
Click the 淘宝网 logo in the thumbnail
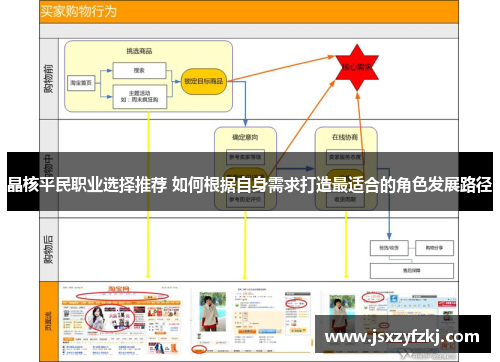(x=119, y=289)
